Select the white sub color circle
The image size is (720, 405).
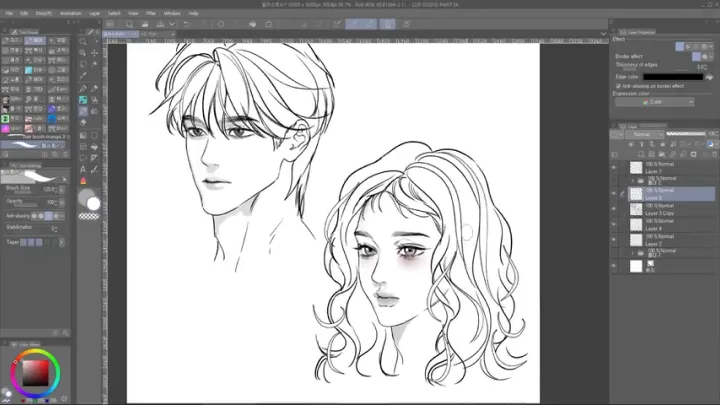(x=94, y=204)
